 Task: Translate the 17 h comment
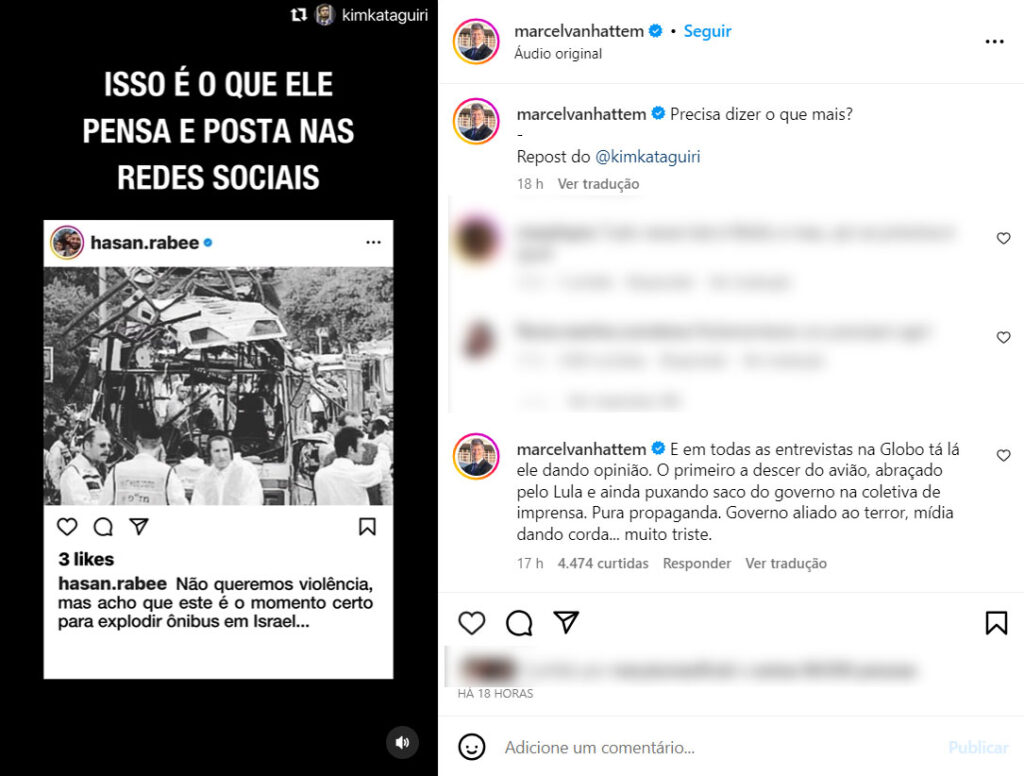[786, 563]
